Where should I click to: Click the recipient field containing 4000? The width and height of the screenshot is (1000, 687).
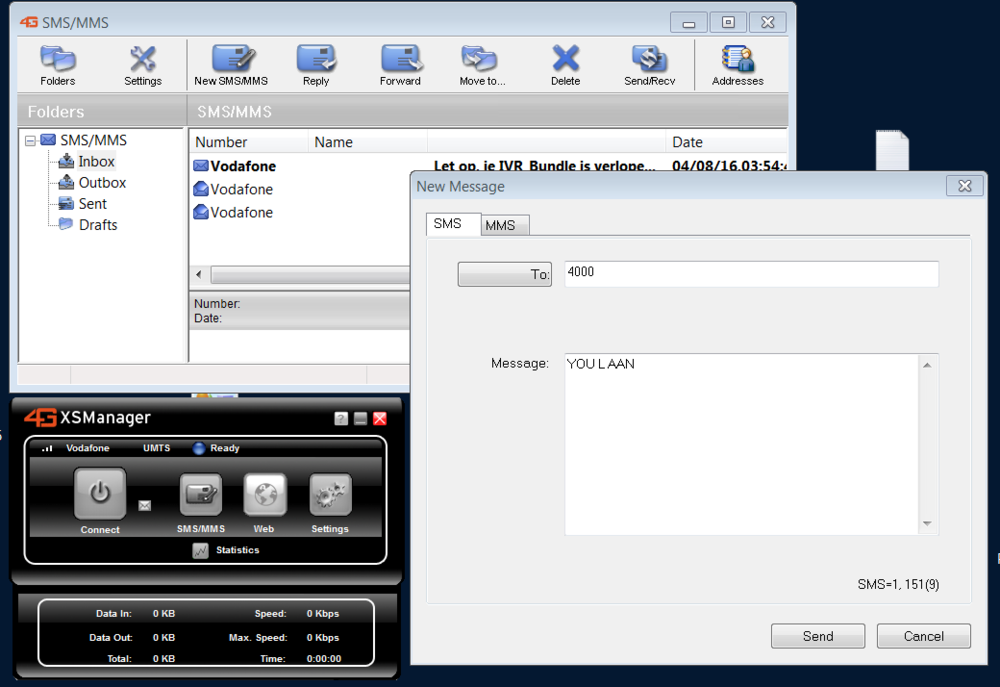click(751, 273)
